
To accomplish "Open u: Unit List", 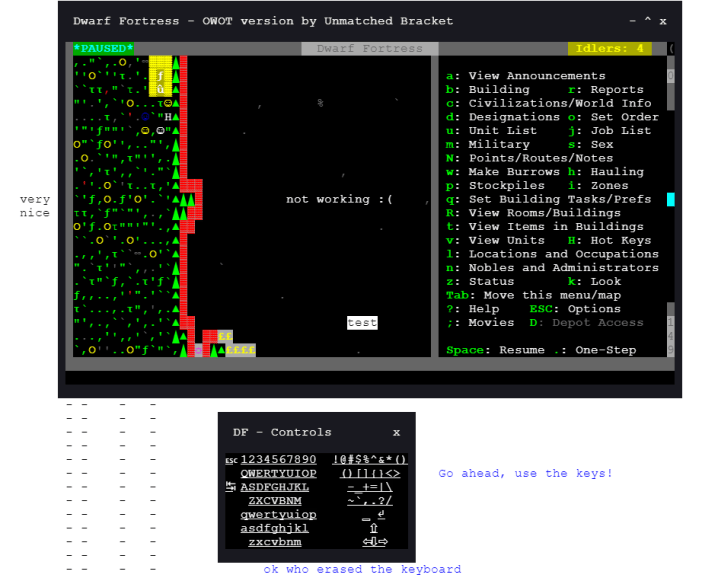I will point(491,131).
